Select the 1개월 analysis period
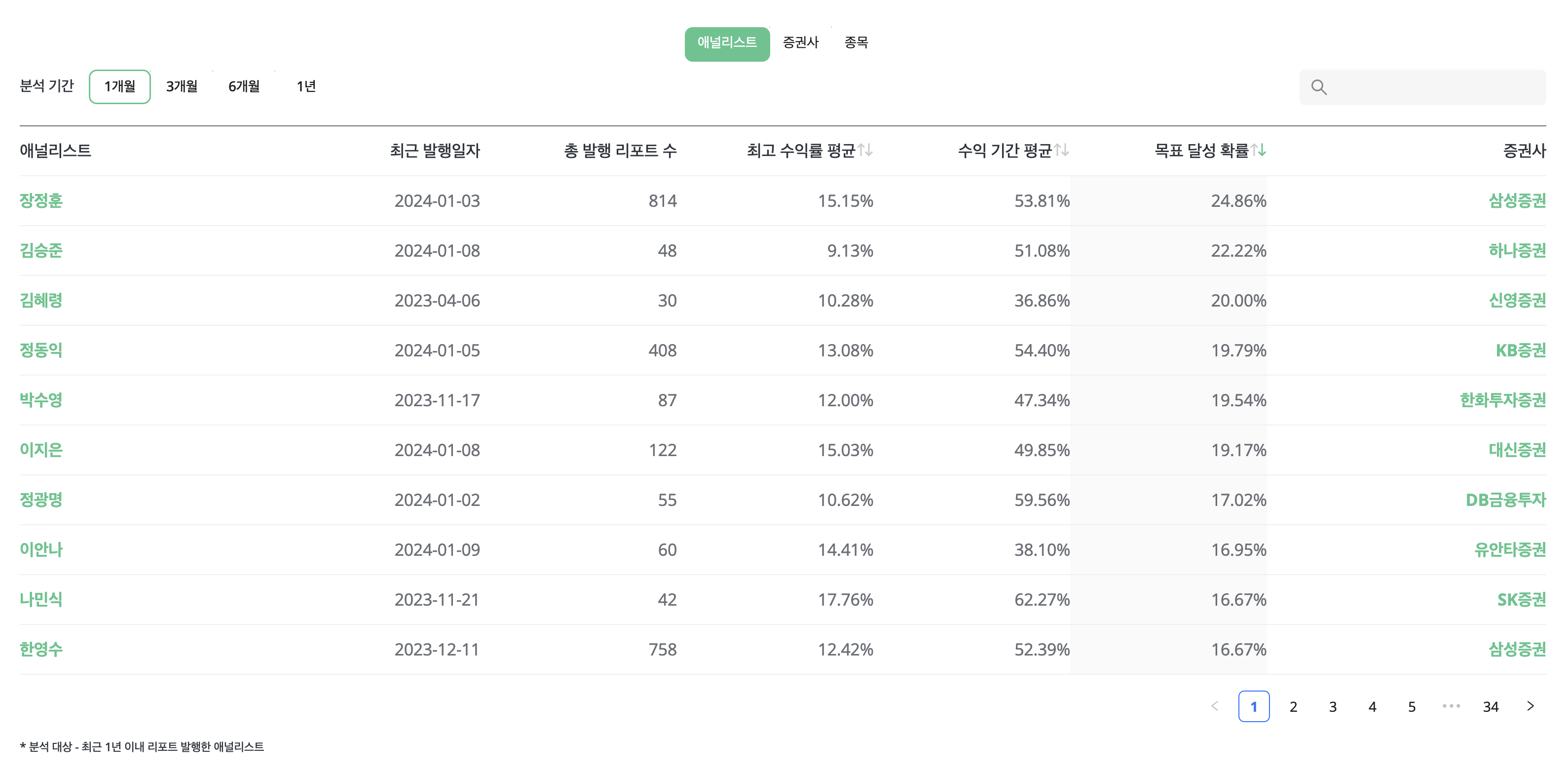The width and height of the screenshot is (1568, 772). click(x=120, y=86)
